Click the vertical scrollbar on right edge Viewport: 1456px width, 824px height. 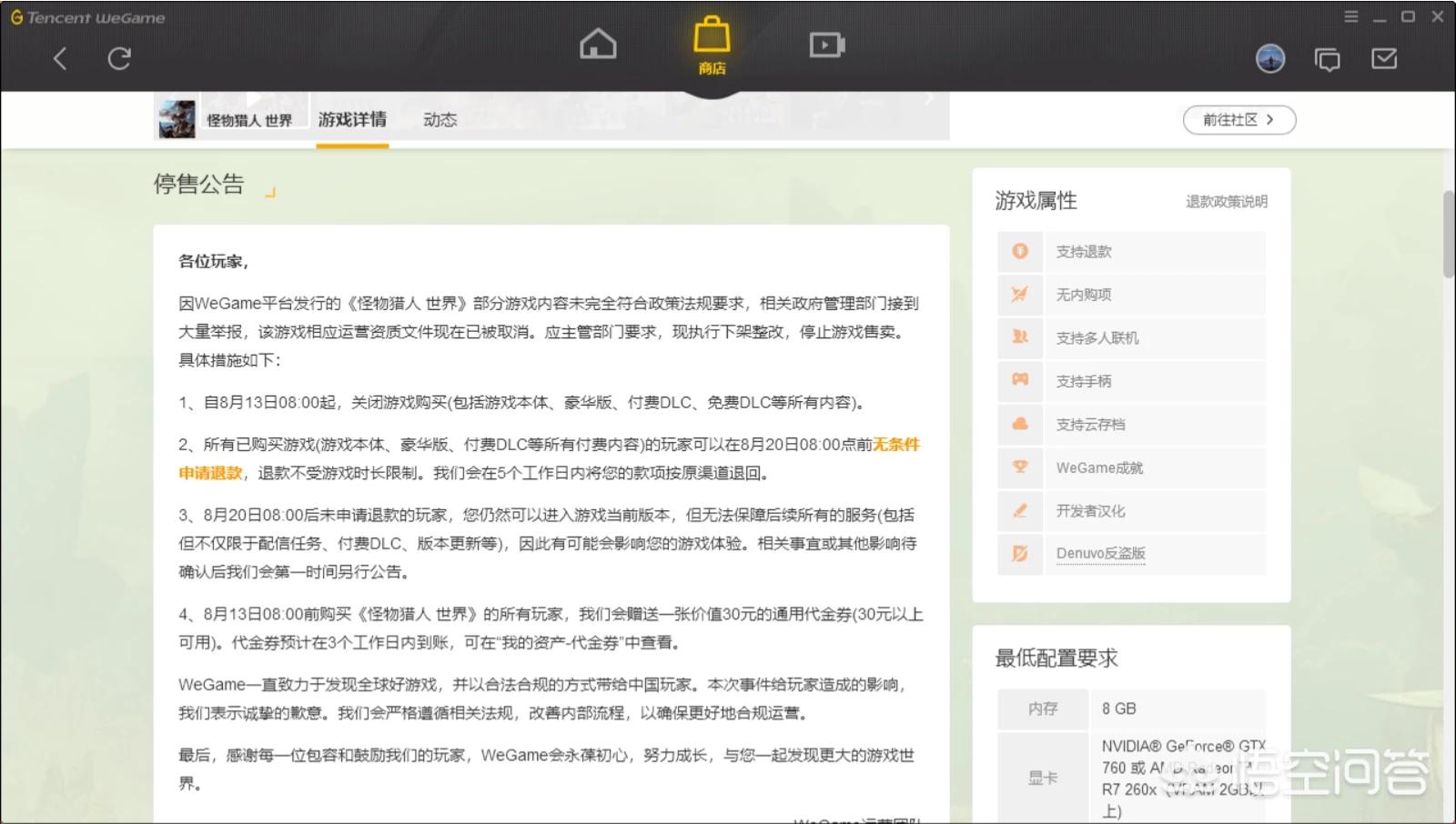tap(1448, 234)
